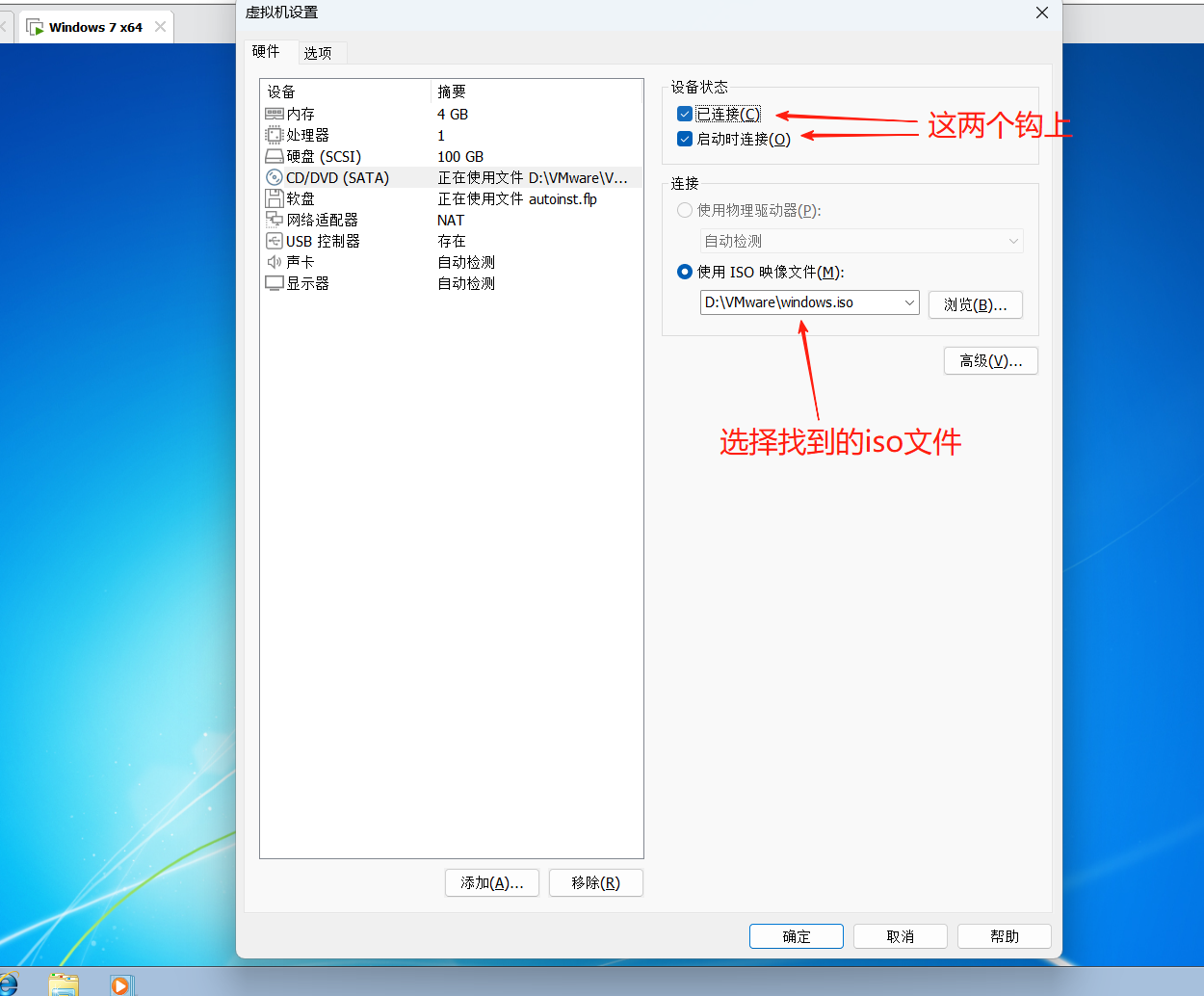Close the Windows 7 x64 VM tab
1204x996 pixels.
(160, 27)
